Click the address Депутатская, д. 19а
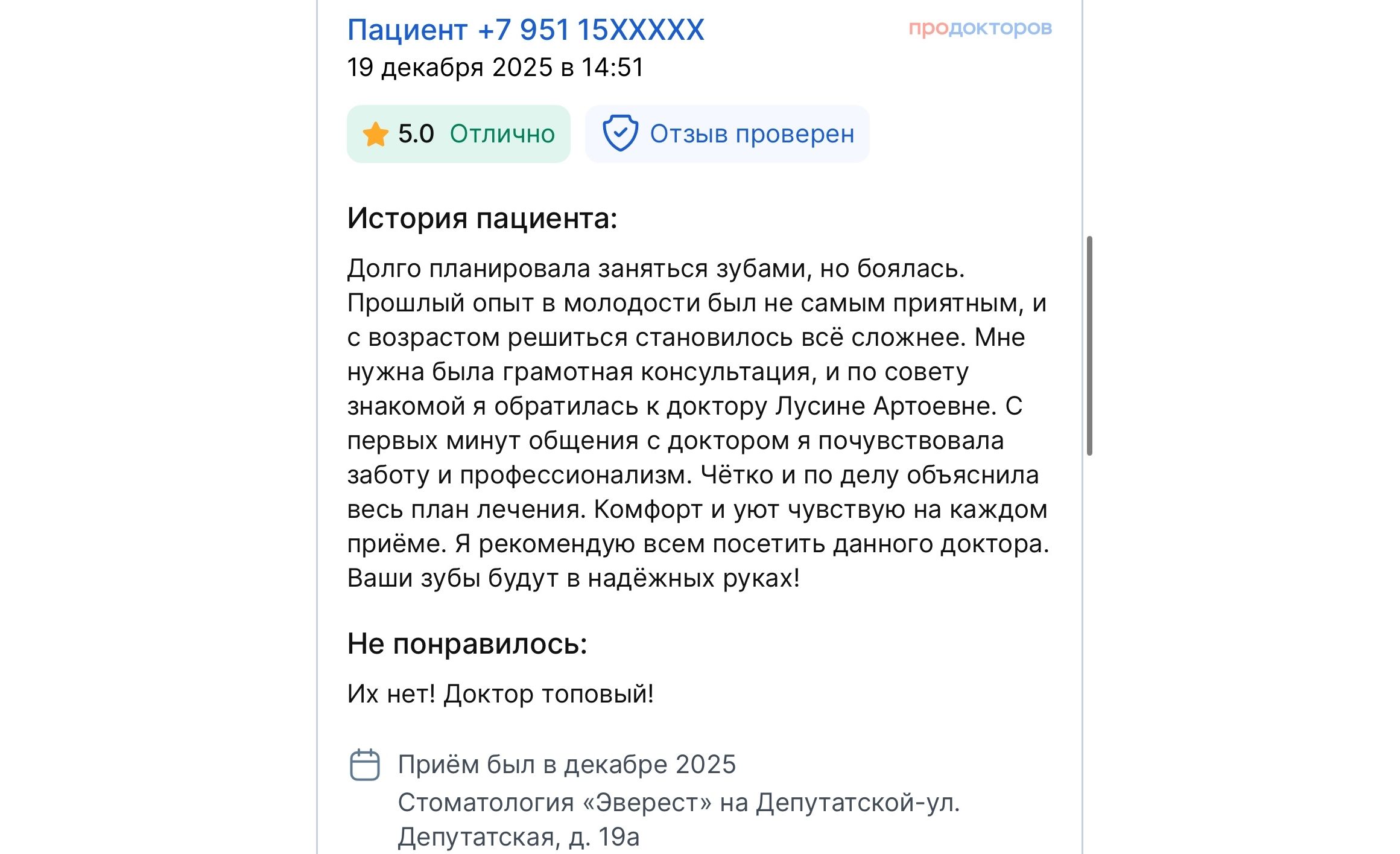Image resolution: width=1400 pixels, height=854 pixels. [518, 837]
